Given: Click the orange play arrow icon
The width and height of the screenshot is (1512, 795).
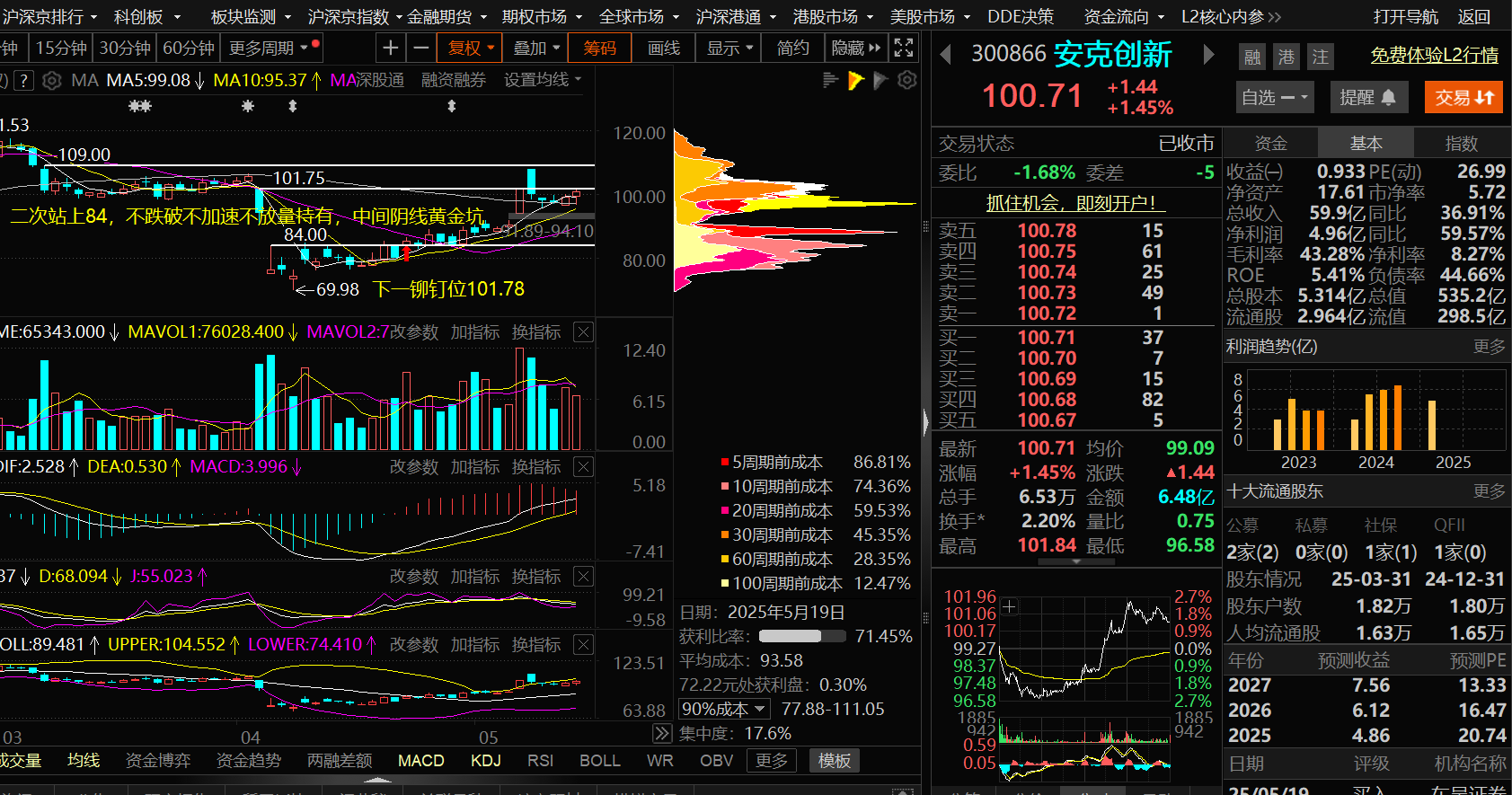Looking at the screenshot, I should (x=855, y=81).
